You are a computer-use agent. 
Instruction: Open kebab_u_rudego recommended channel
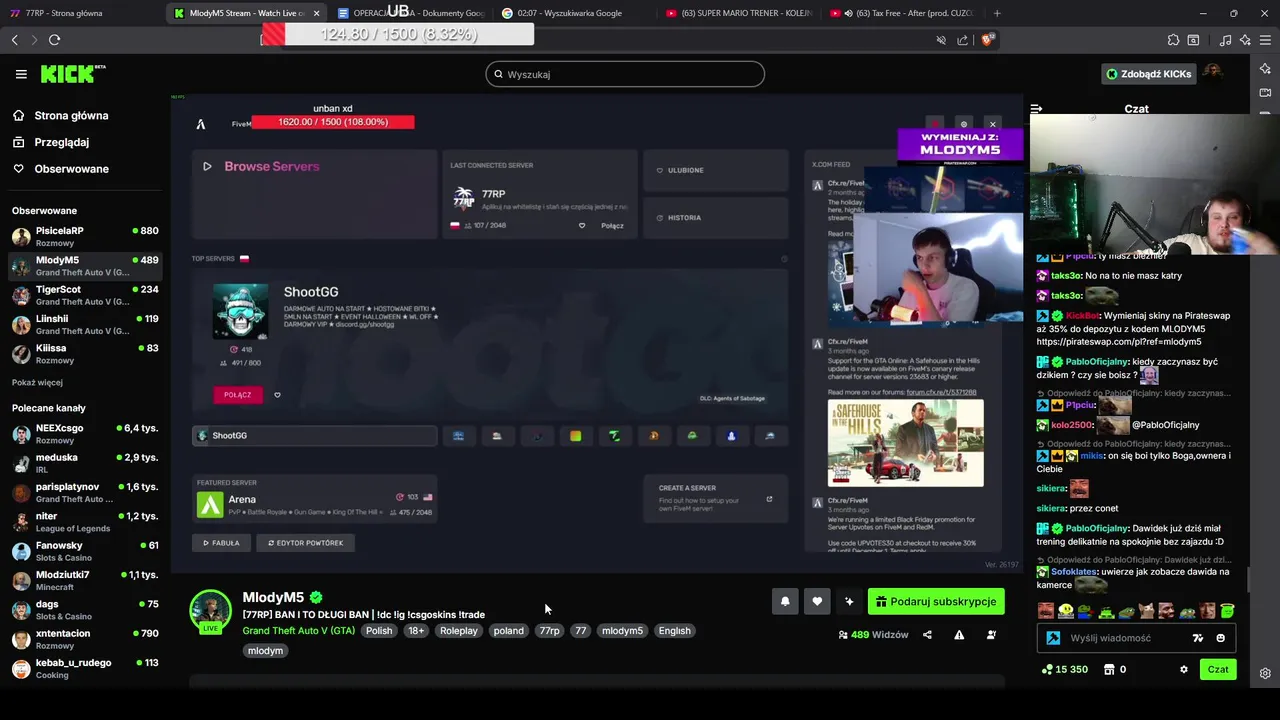coord(85,668)
